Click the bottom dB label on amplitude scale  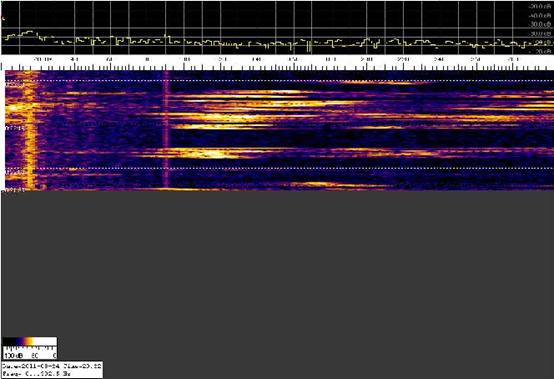coord(541,52)
